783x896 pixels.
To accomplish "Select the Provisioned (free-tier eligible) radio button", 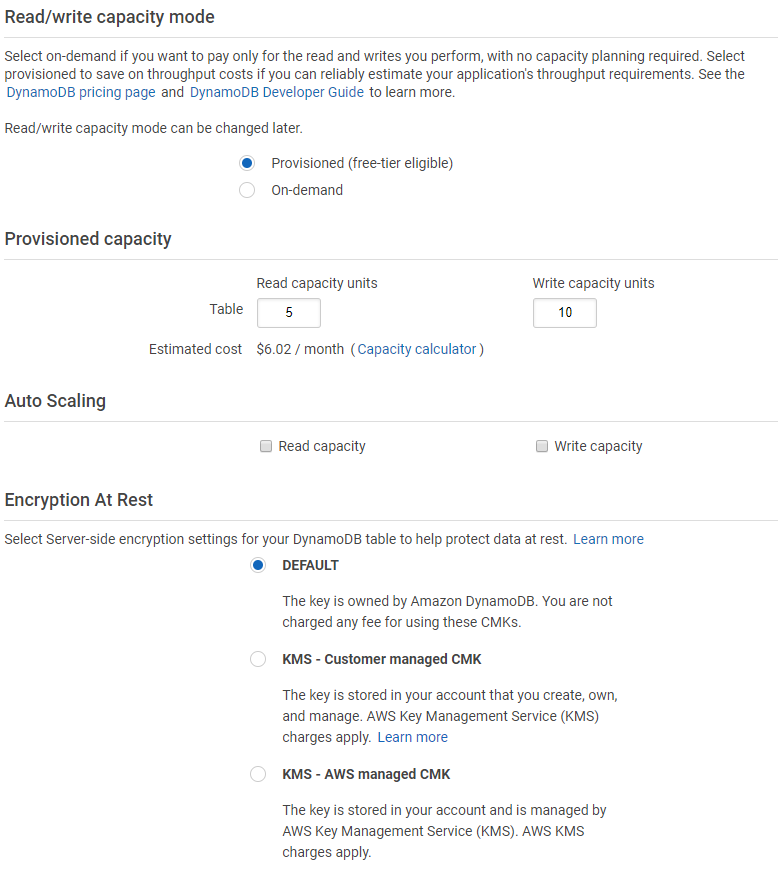I will coord(247,163).
